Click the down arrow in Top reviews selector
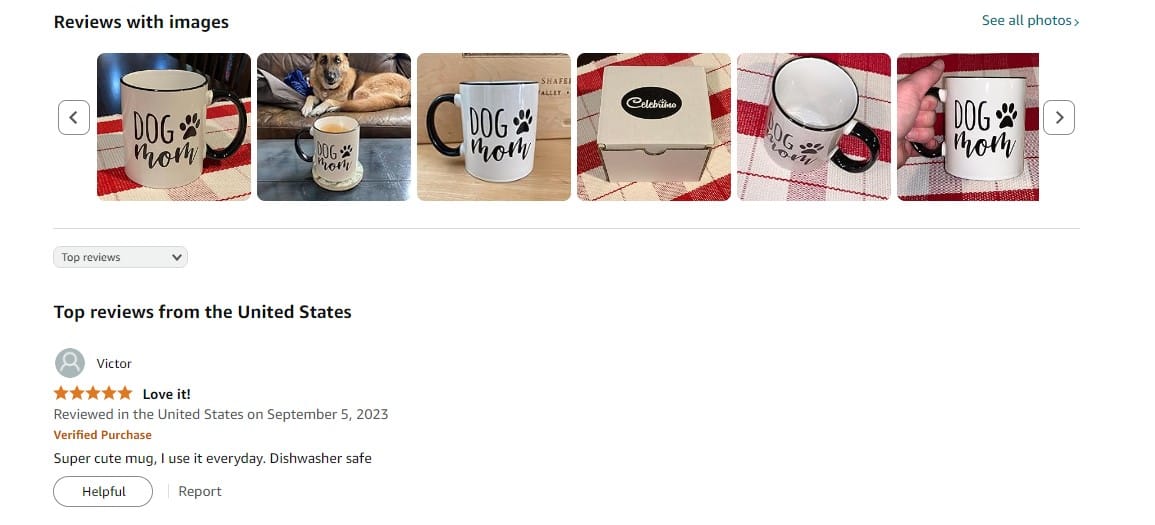 (x=177, y=257)
